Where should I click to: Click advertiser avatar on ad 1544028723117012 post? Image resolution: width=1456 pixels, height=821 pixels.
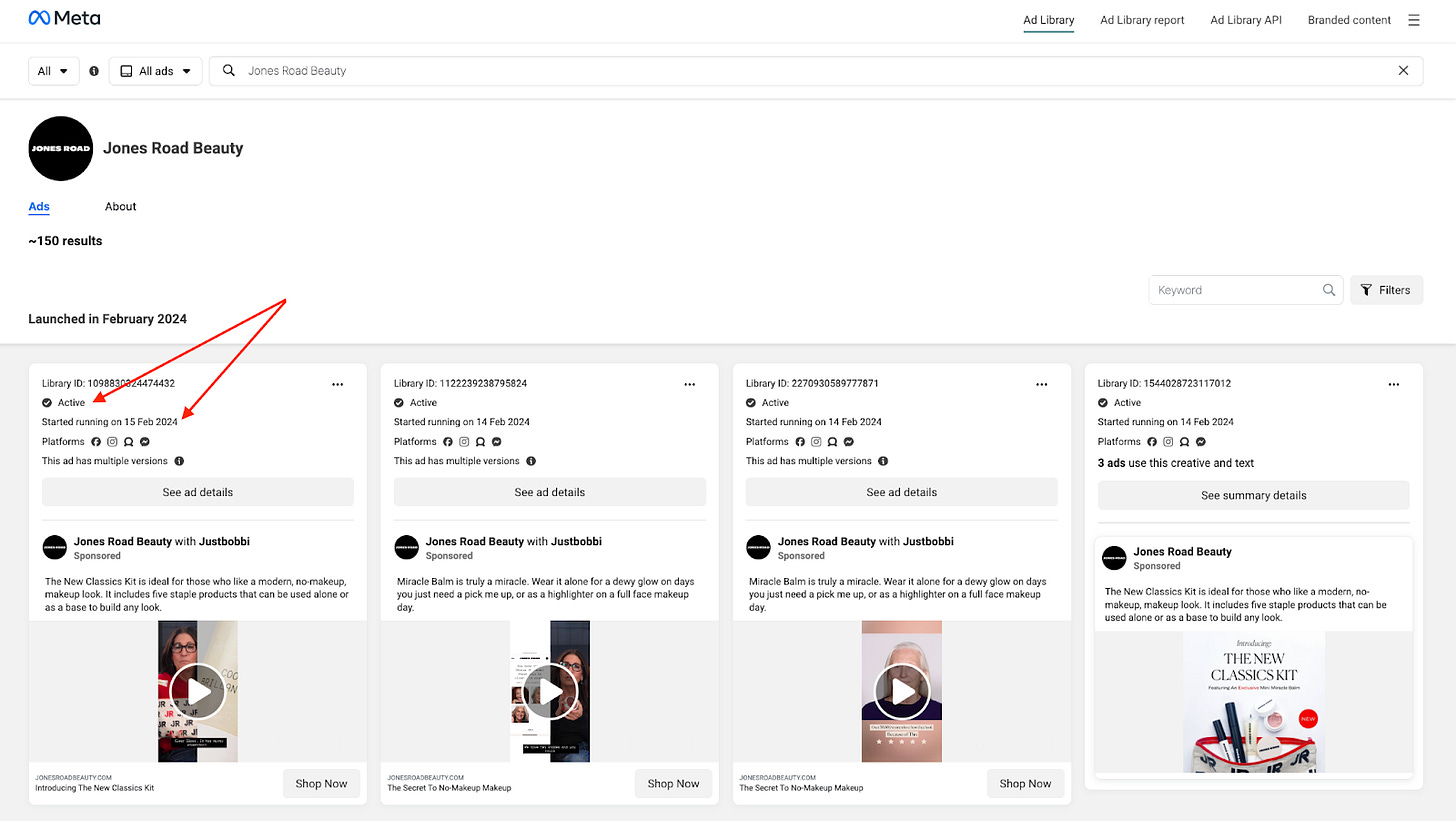1114,558
